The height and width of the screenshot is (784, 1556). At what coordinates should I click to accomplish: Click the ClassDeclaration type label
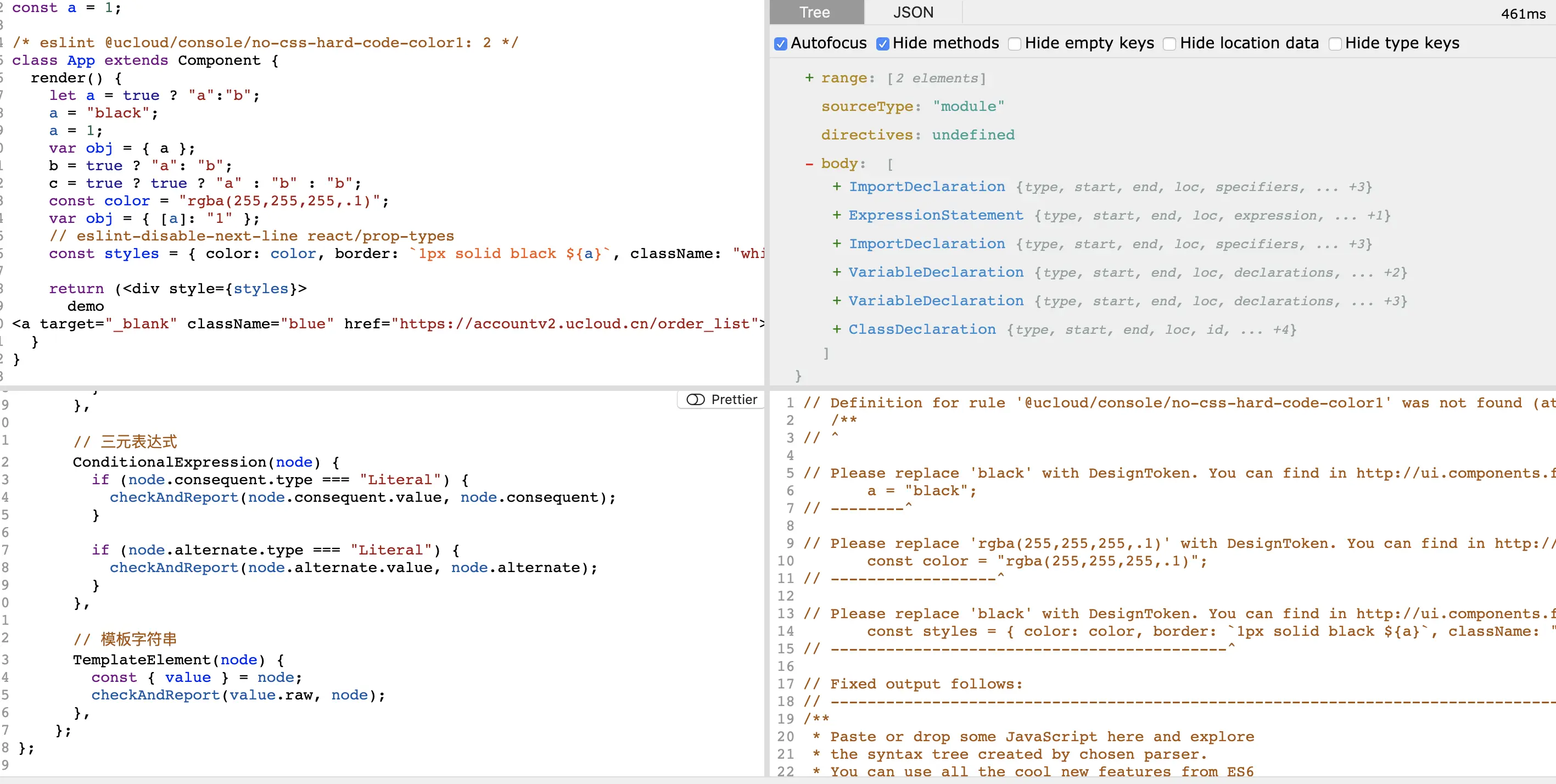pos(922,329)
